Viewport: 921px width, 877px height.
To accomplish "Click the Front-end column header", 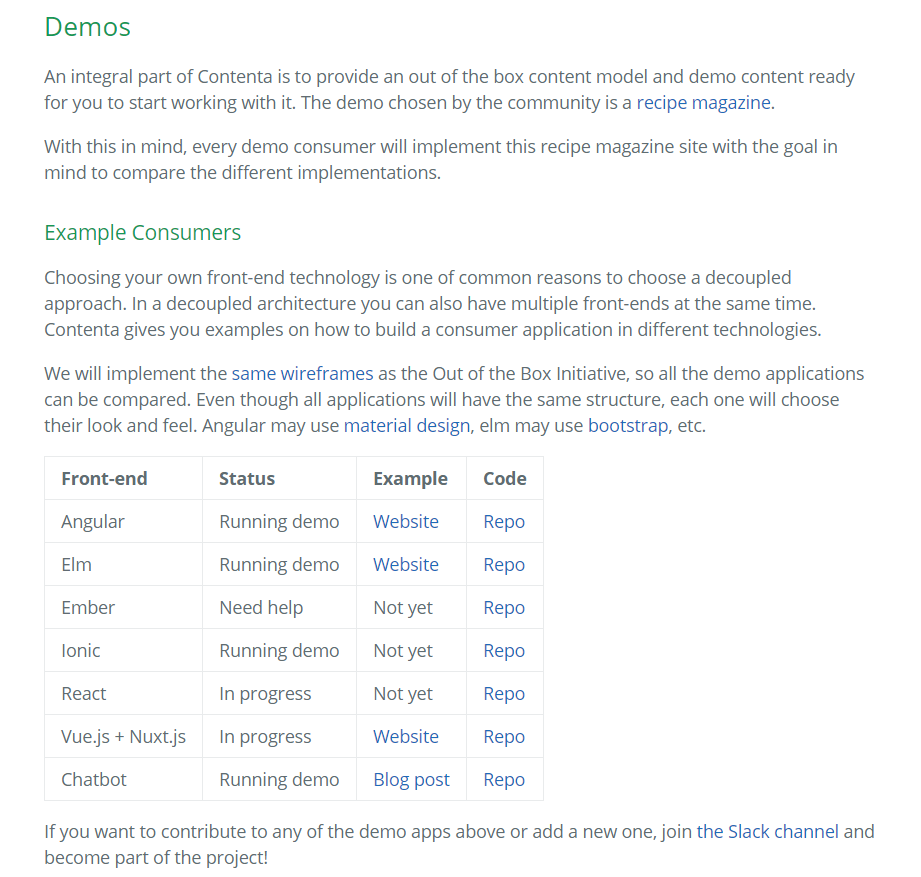I will click(x=104, y=478).
